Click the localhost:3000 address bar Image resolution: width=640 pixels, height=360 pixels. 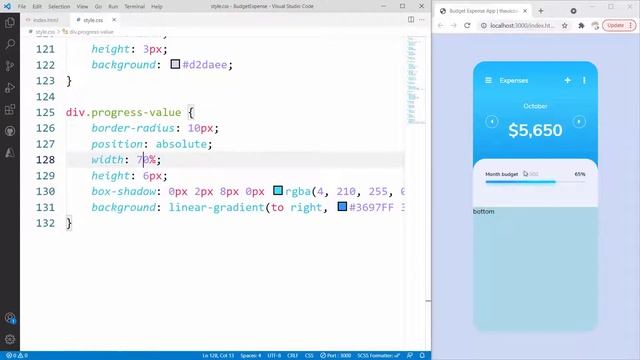522,25
